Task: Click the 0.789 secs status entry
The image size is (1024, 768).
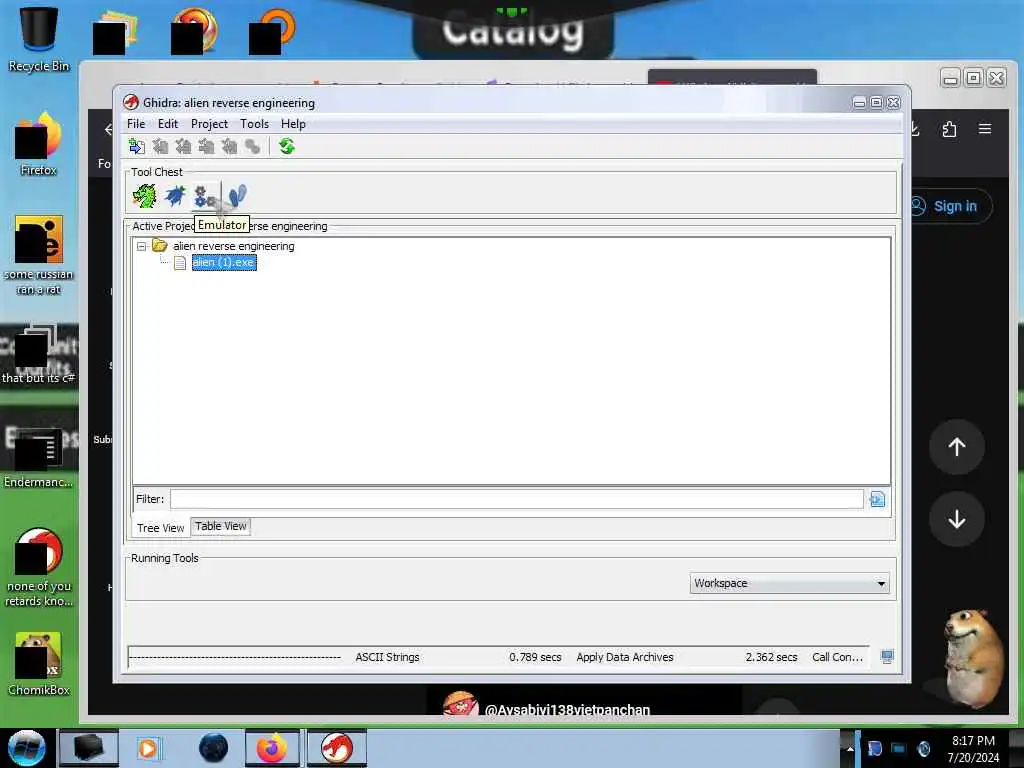Action: (536, 657)
